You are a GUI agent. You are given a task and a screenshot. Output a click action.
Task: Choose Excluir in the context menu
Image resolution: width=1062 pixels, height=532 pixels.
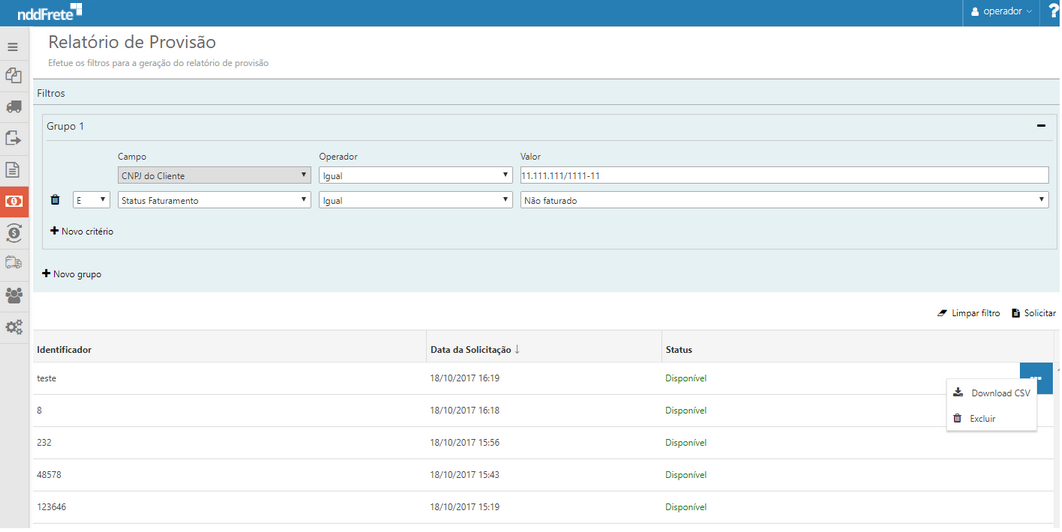click(x=982, y=418)
